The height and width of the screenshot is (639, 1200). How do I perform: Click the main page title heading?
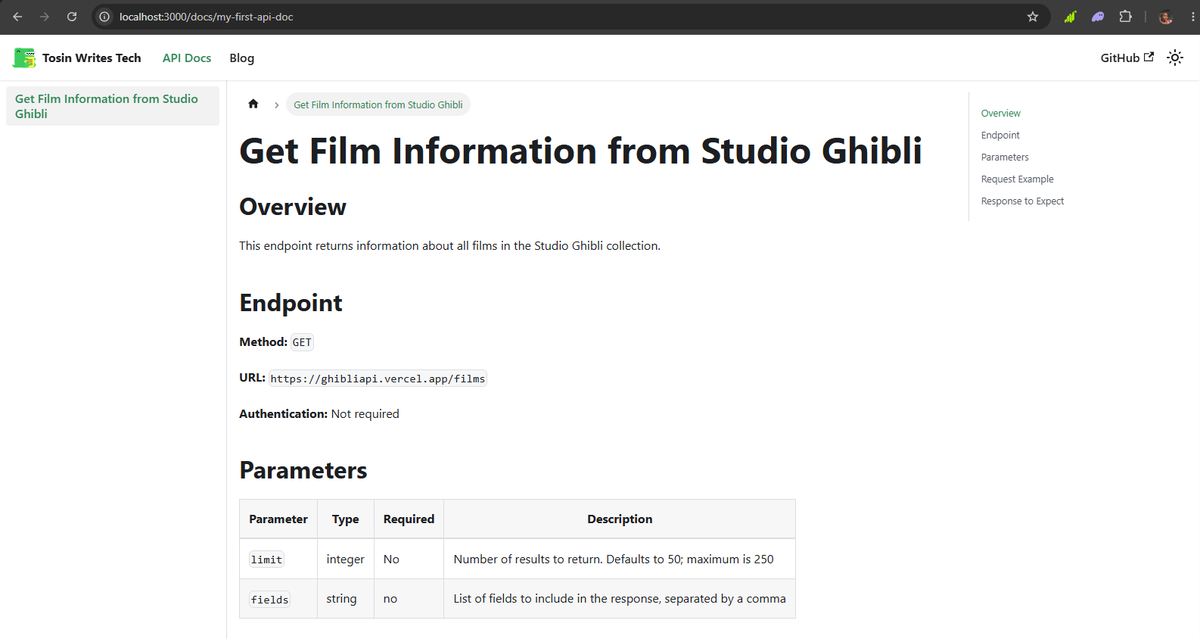(x=581, y=151)
